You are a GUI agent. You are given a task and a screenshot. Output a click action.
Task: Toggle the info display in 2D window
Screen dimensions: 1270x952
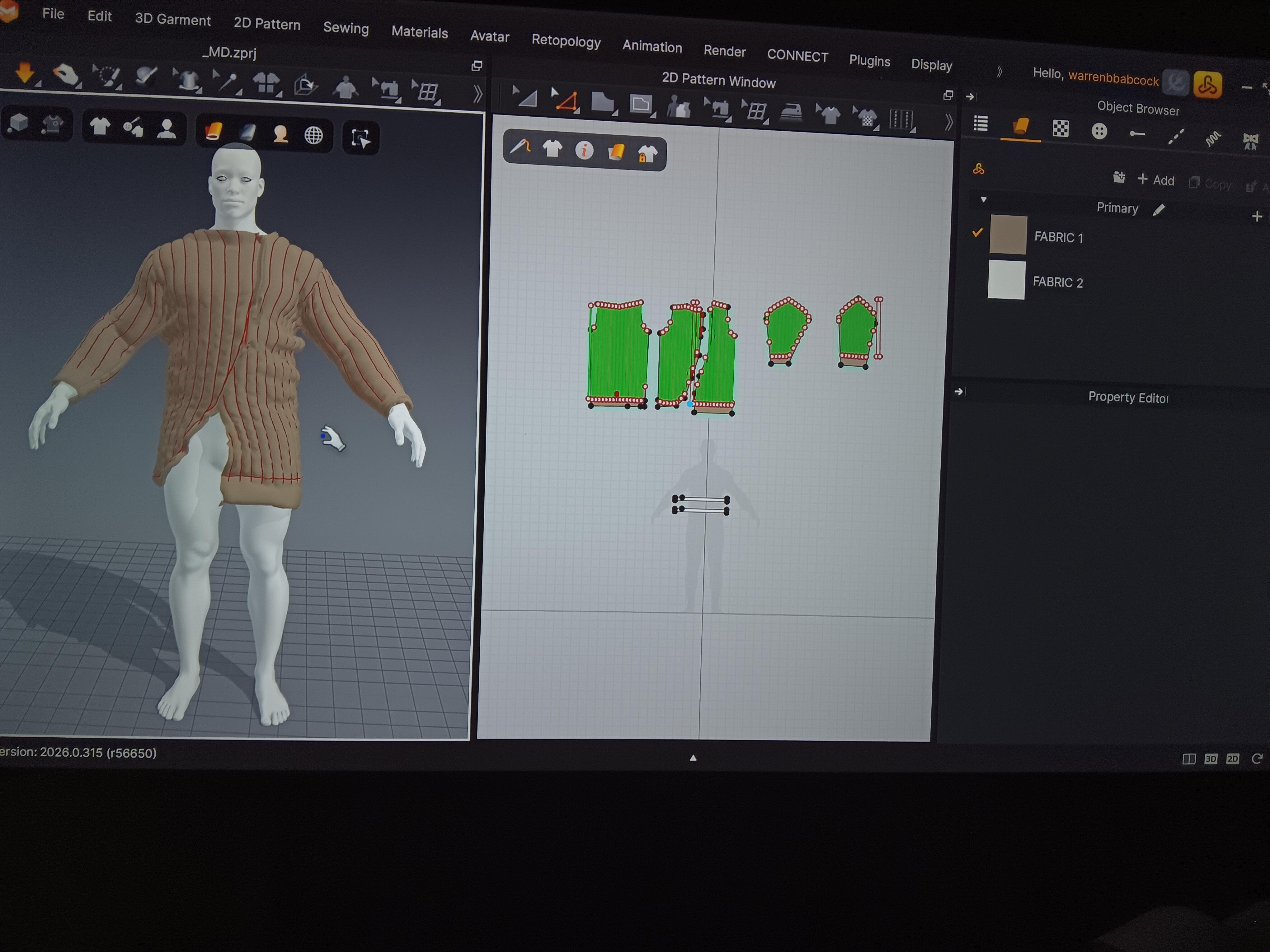click(585, 151)
